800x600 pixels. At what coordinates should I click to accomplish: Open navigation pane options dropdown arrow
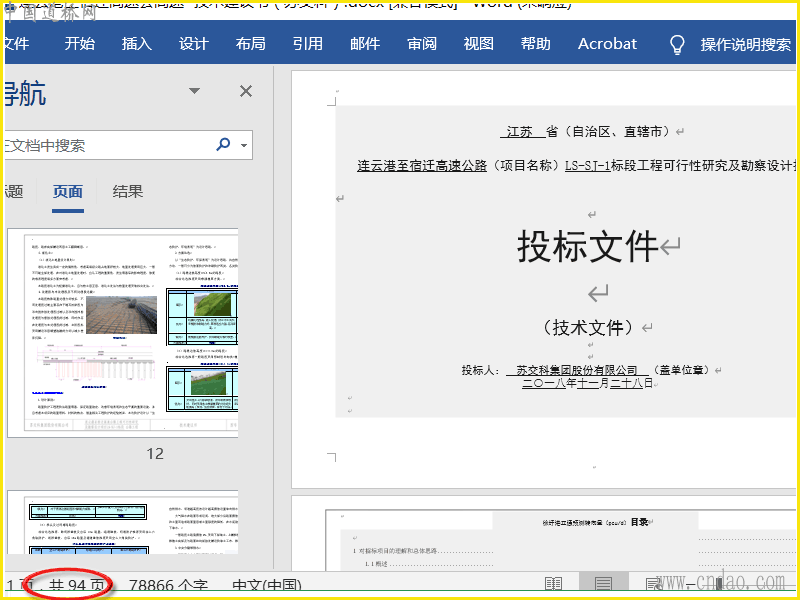point(194,91)
